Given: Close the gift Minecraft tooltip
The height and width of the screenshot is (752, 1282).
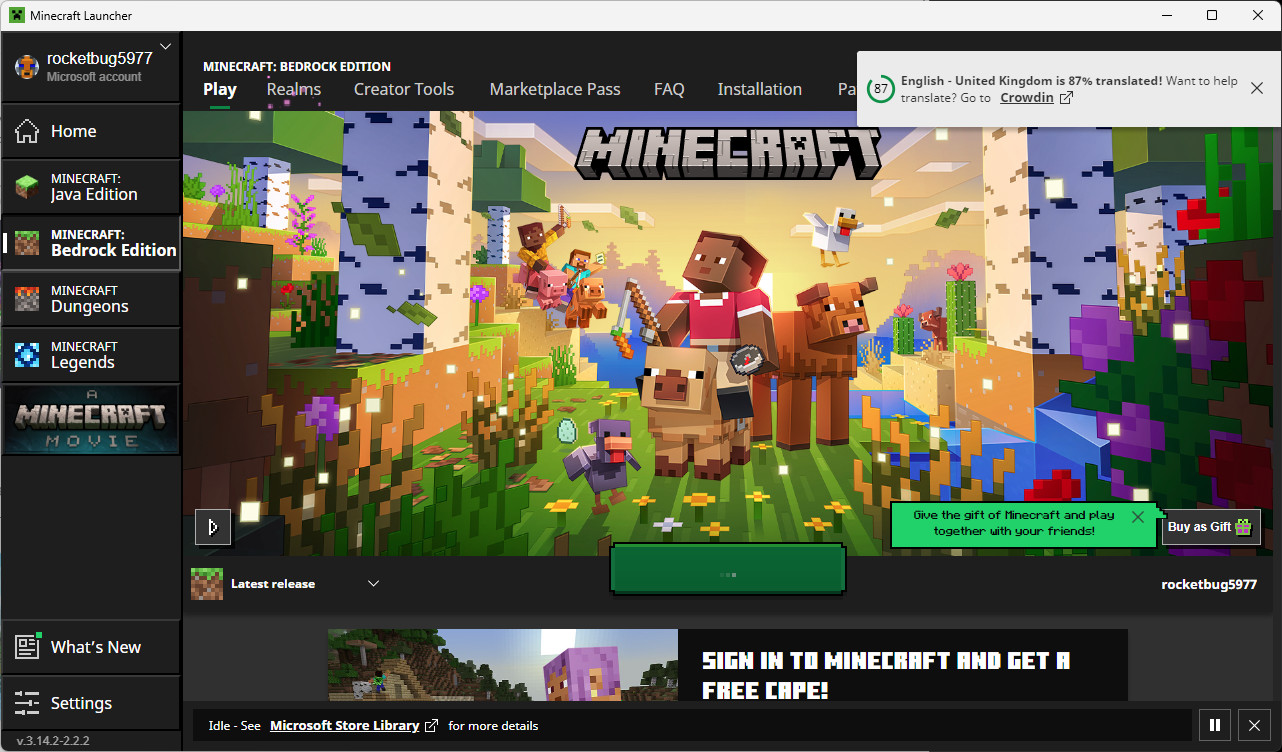Looking at the screenshot, I should click(1137, 517).
